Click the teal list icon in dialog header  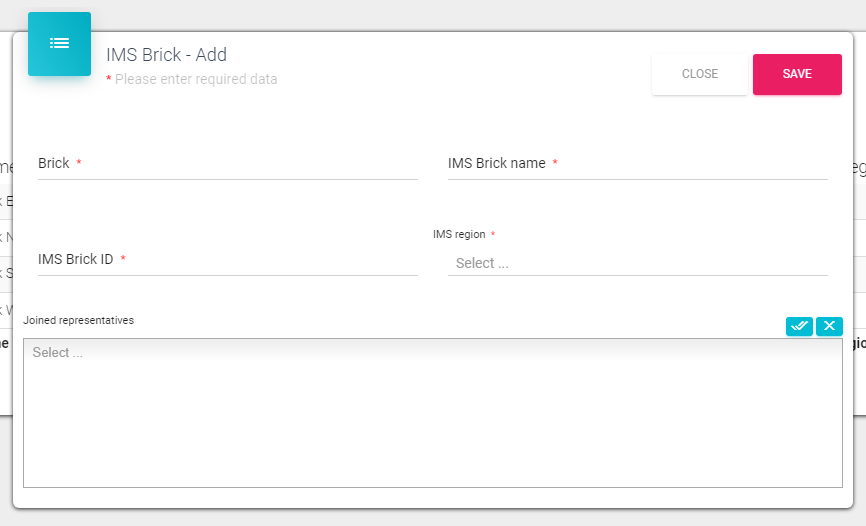coord(59,43)
